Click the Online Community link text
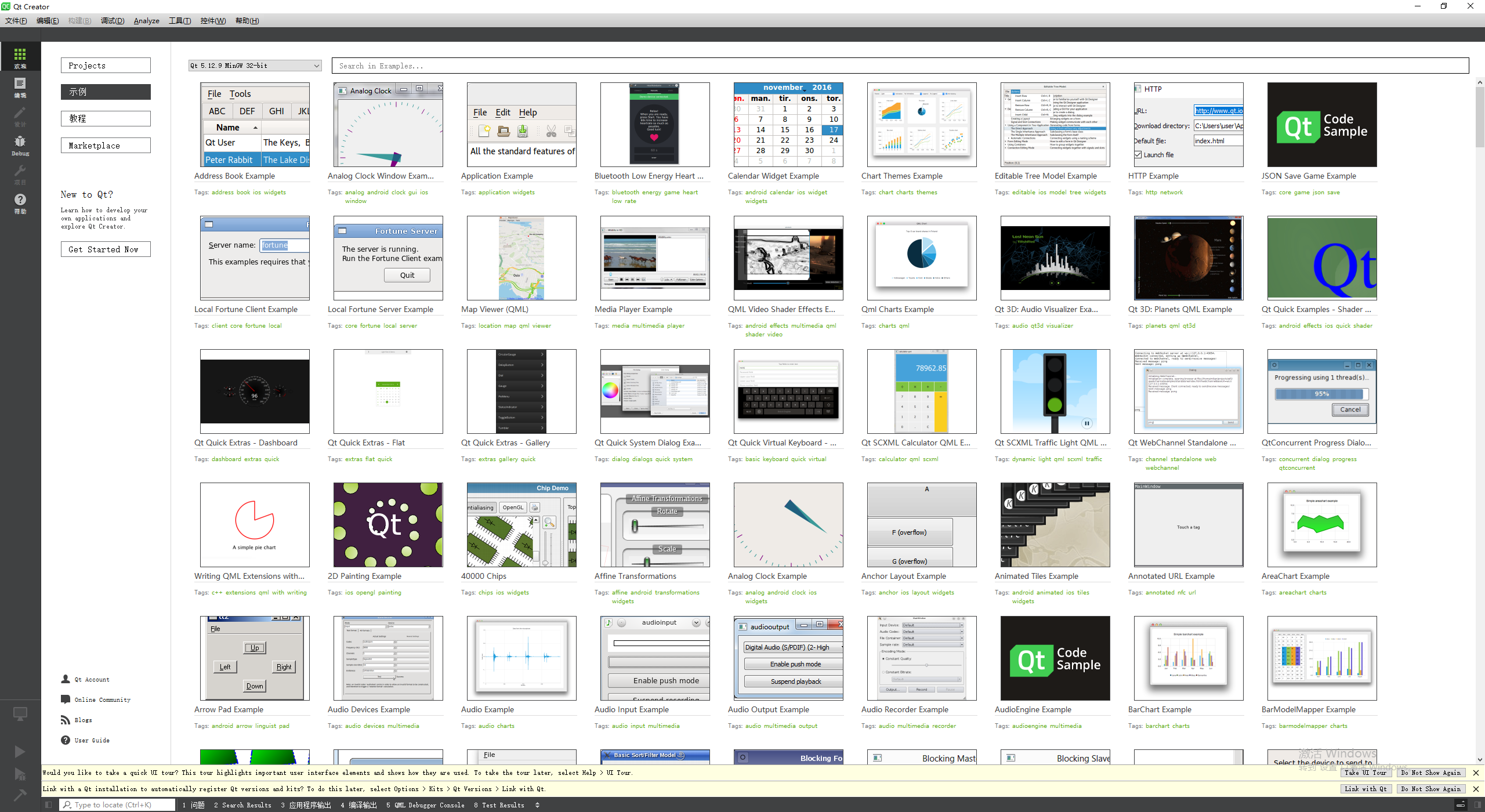The image size is (1485, 812). pyautogui.click(x=103, y=699)
